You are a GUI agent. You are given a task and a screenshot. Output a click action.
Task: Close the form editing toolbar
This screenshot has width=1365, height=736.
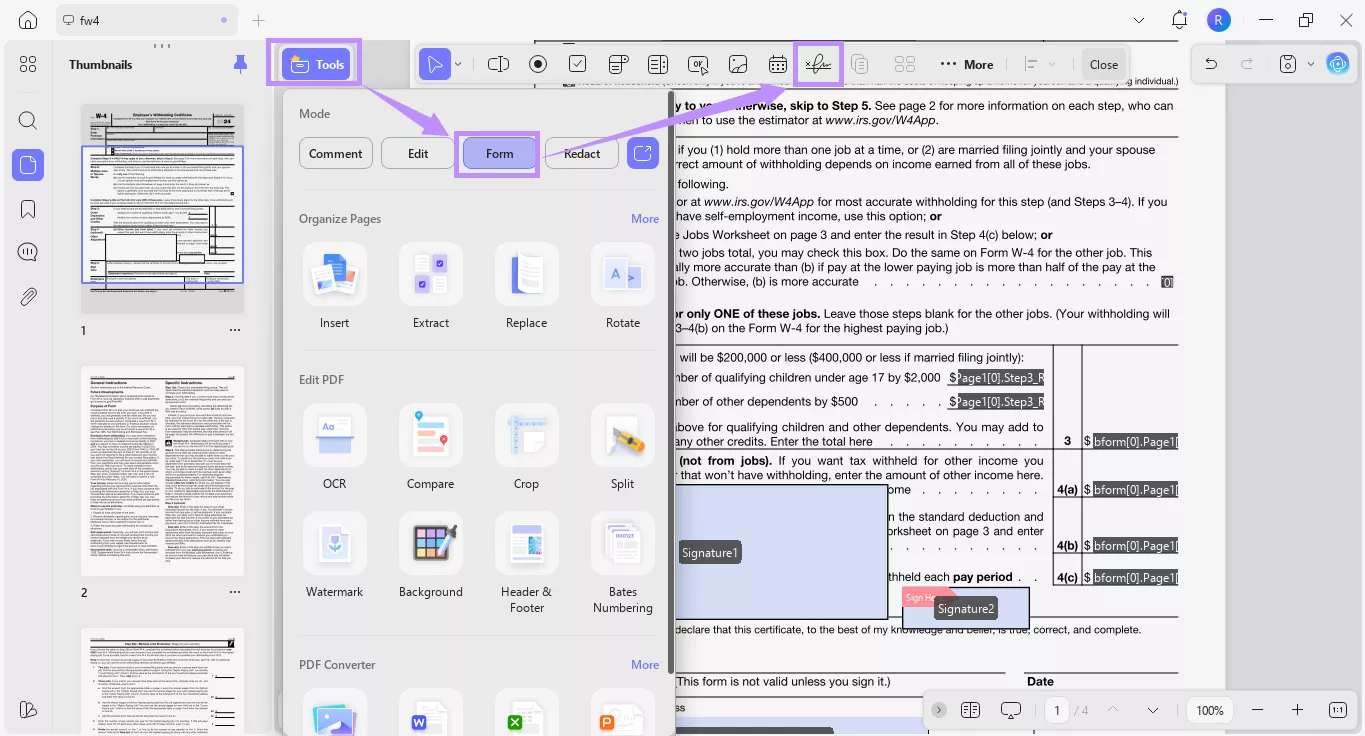tap(1103, 63)
